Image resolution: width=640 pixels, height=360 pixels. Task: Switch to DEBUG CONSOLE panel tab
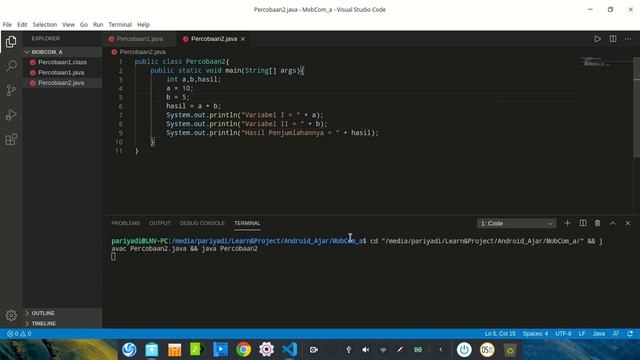click(x=202, y=223)
